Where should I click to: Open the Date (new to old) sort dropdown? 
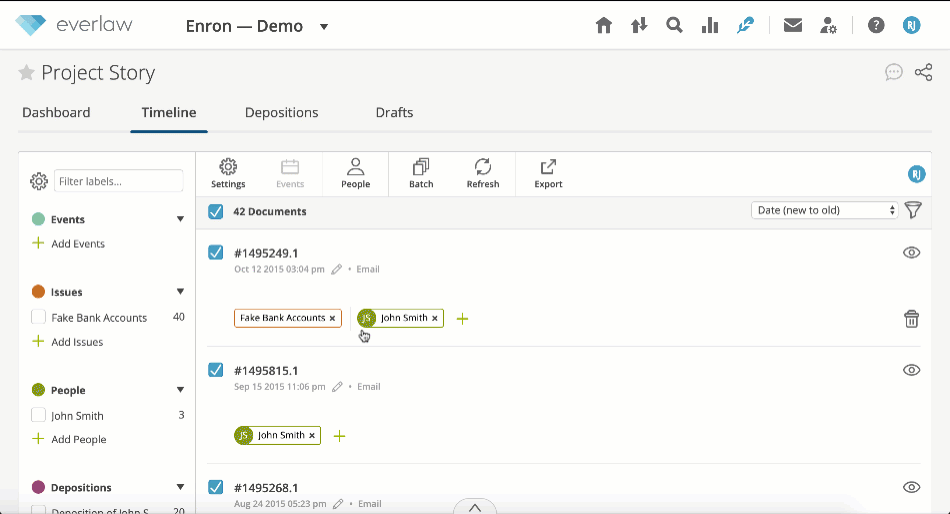point(825,210)
